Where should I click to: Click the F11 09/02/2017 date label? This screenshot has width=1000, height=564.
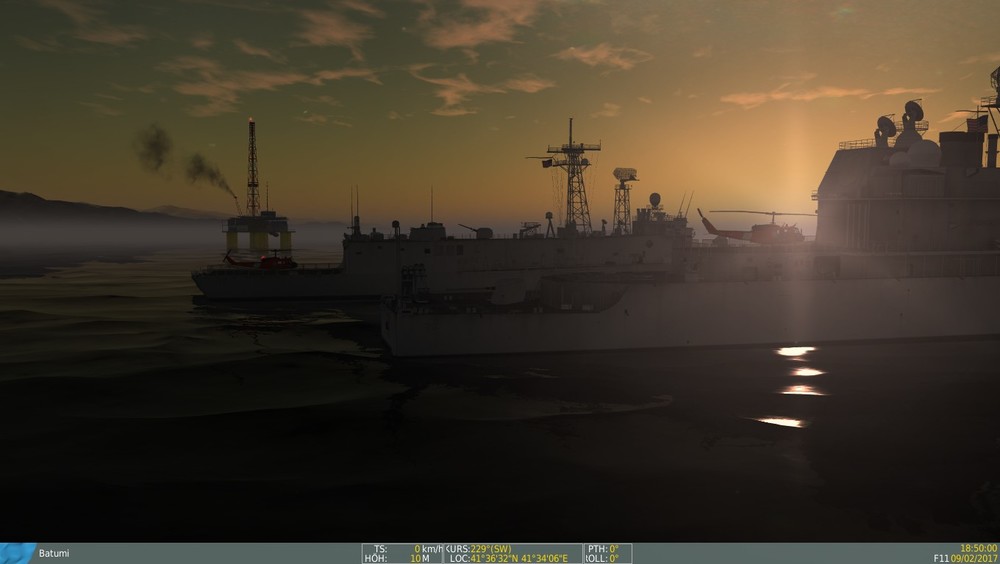point(965,558)
